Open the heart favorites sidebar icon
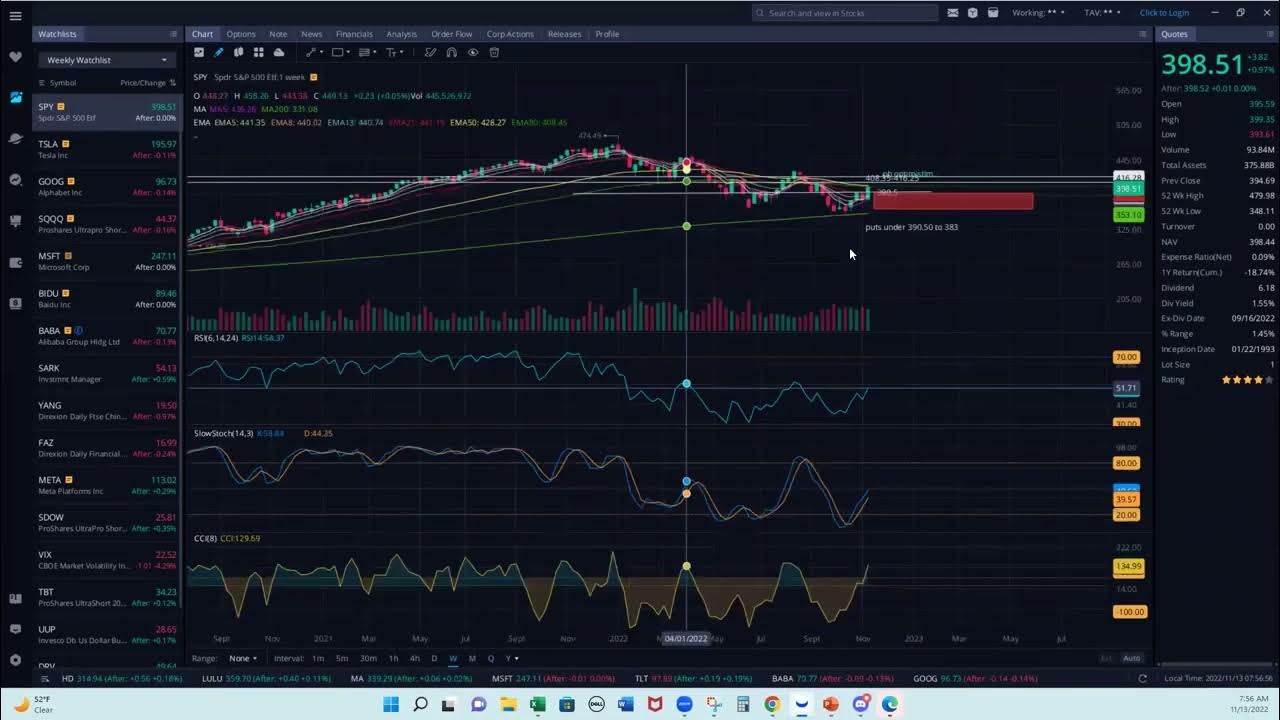Screen dimensions: 1280x720 [x=15, y=57]
